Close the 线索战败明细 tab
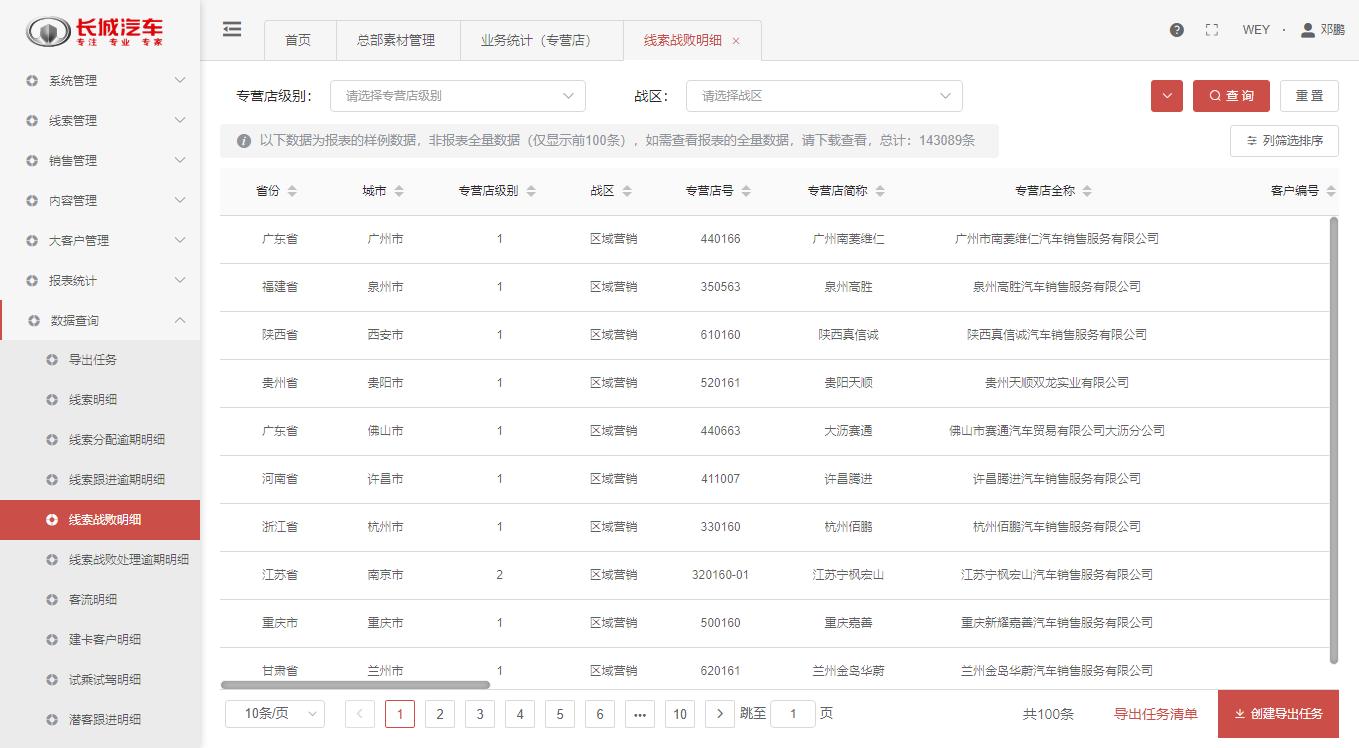This screenshot has width=1359, height=748. pyautogui.click(x=737, y=41)
